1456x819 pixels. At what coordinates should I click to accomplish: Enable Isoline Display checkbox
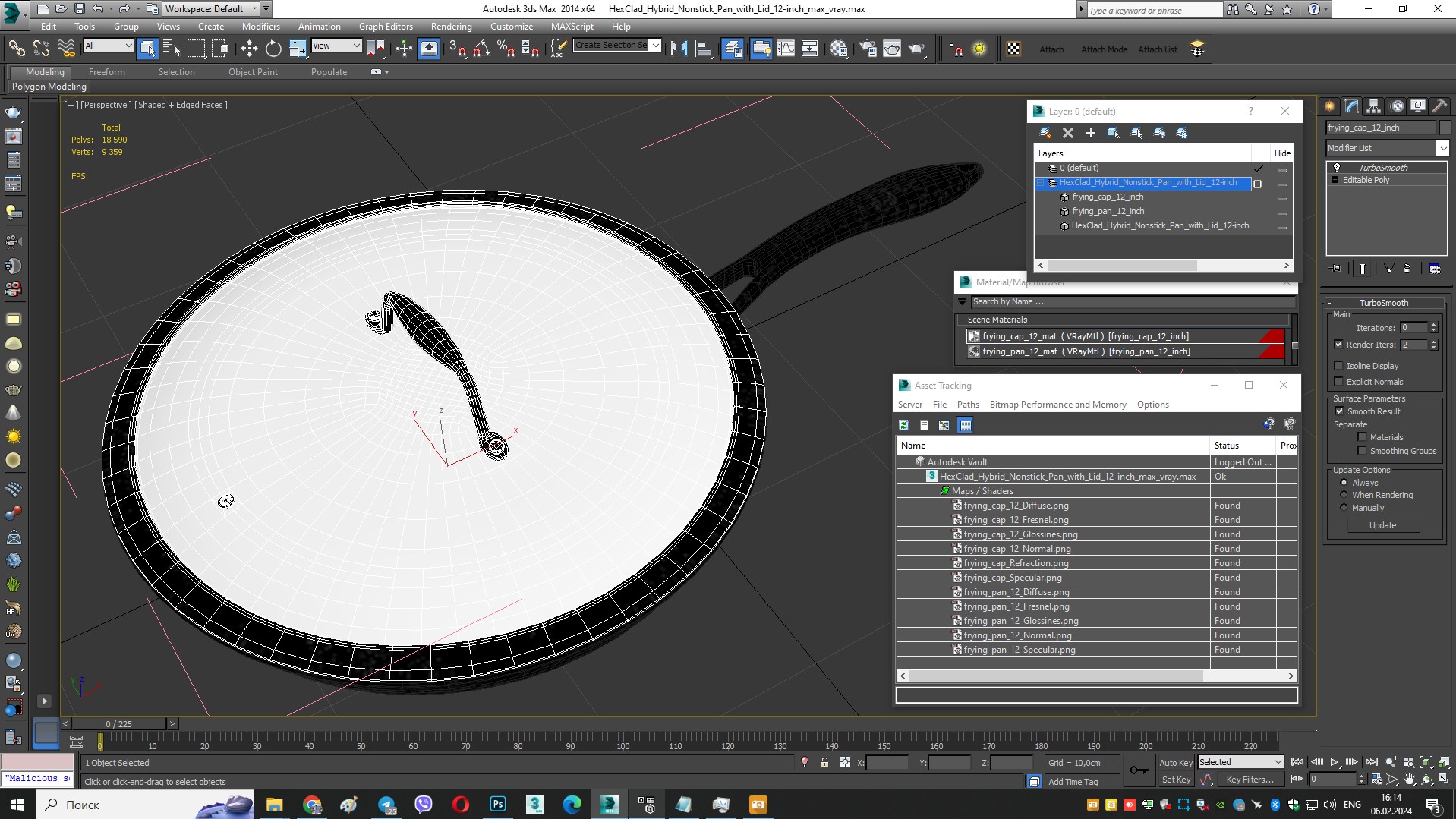click(1339, 366)
